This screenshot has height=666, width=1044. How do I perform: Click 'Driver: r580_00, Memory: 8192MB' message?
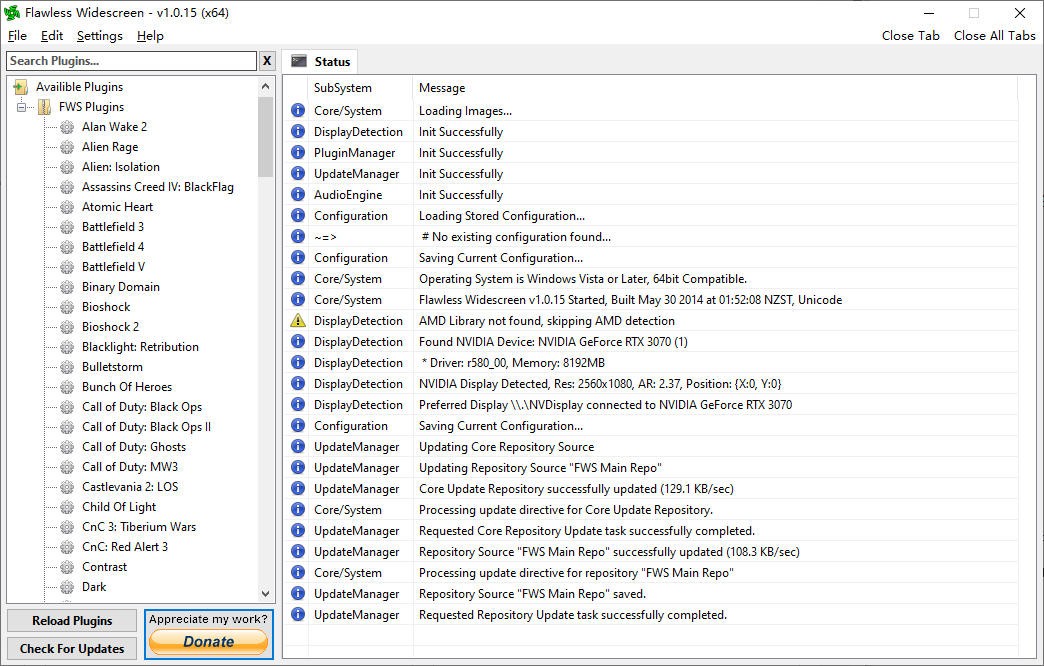click(x=513, y=363)
